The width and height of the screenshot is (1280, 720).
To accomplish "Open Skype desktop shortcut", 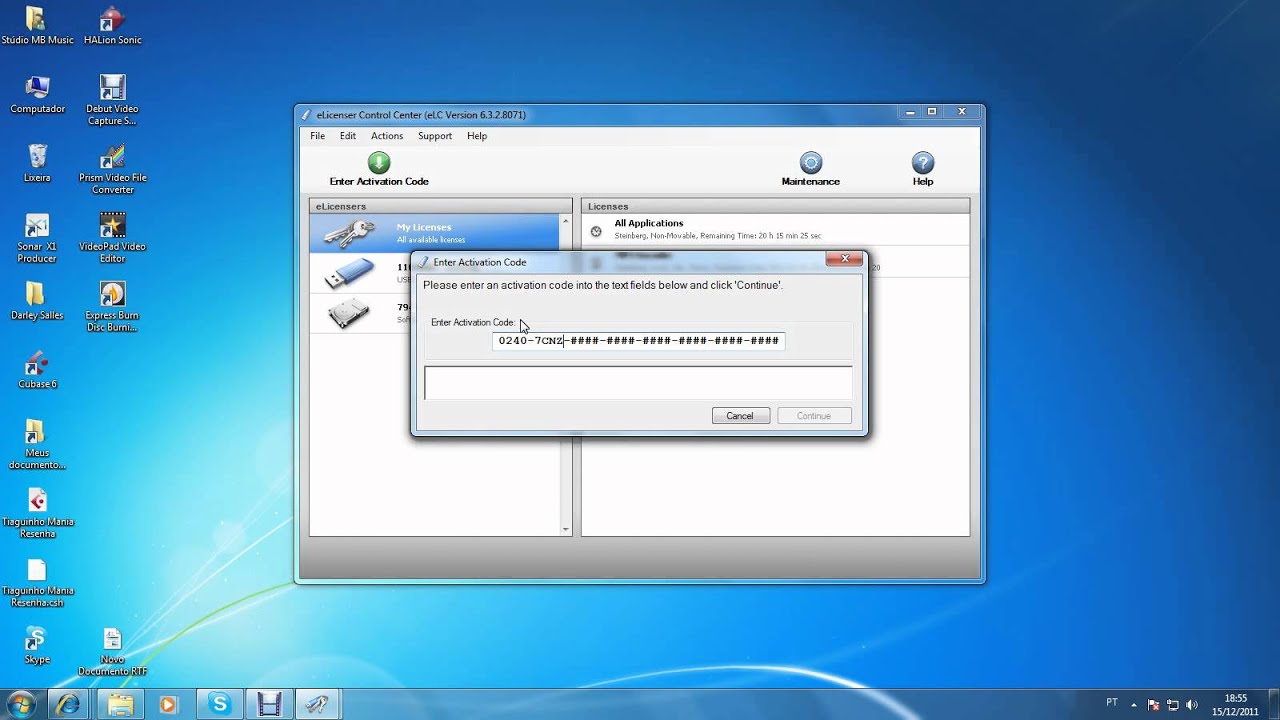I will click(37, 645).
